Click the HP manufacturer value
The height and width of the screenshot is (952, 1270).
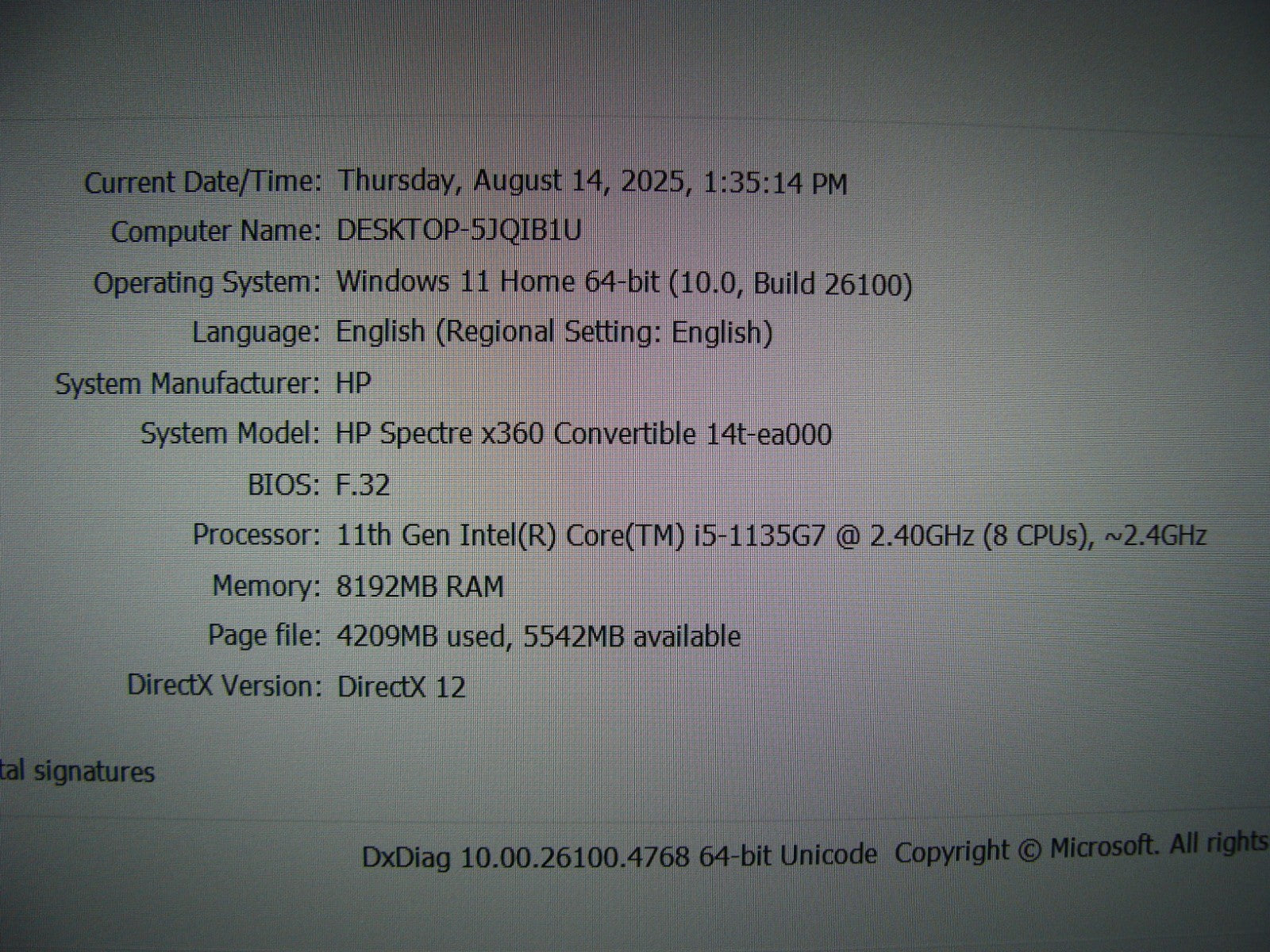(353, 383)
